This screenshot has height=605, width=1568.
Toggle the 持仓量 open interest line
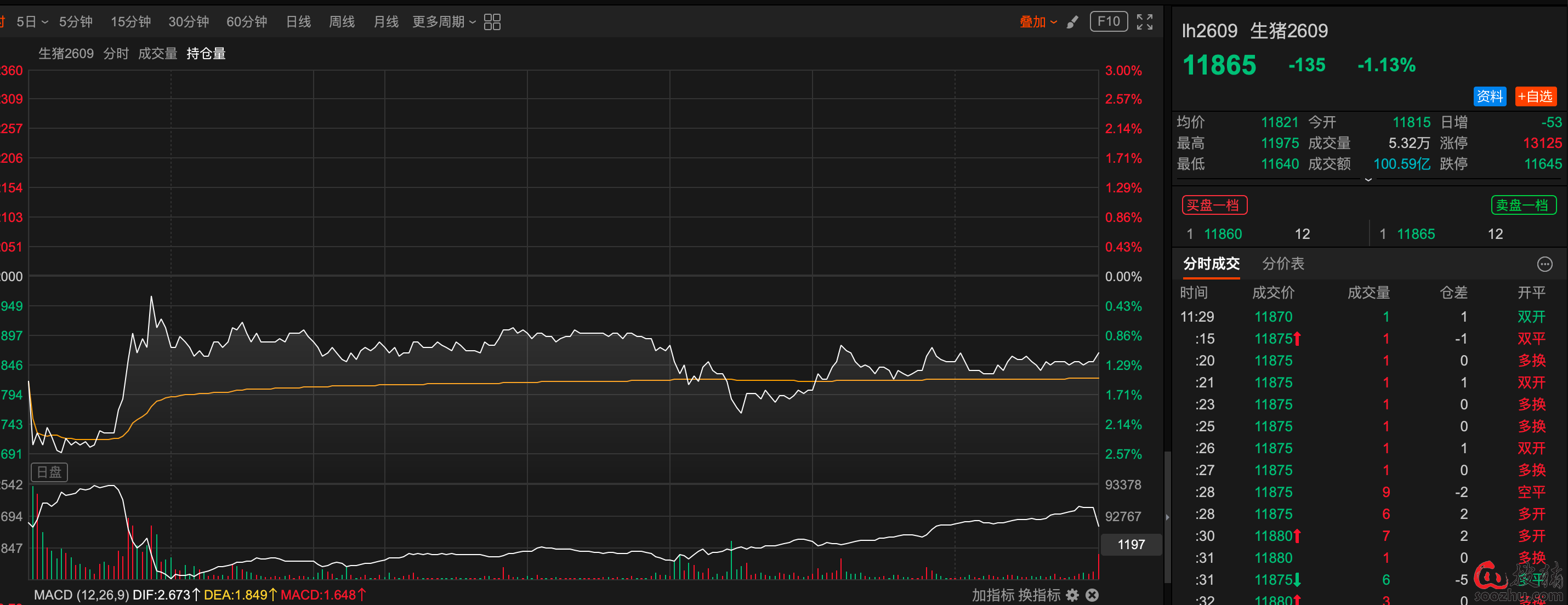(206, 54)
